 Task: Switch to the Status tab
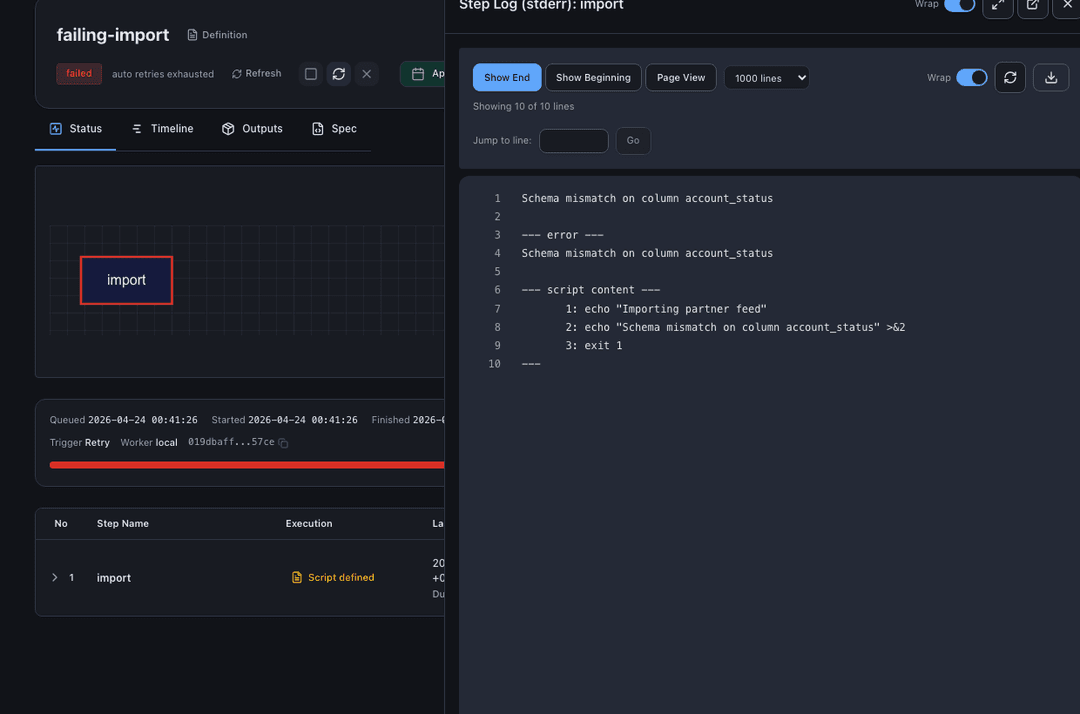[x=76, y=129]
